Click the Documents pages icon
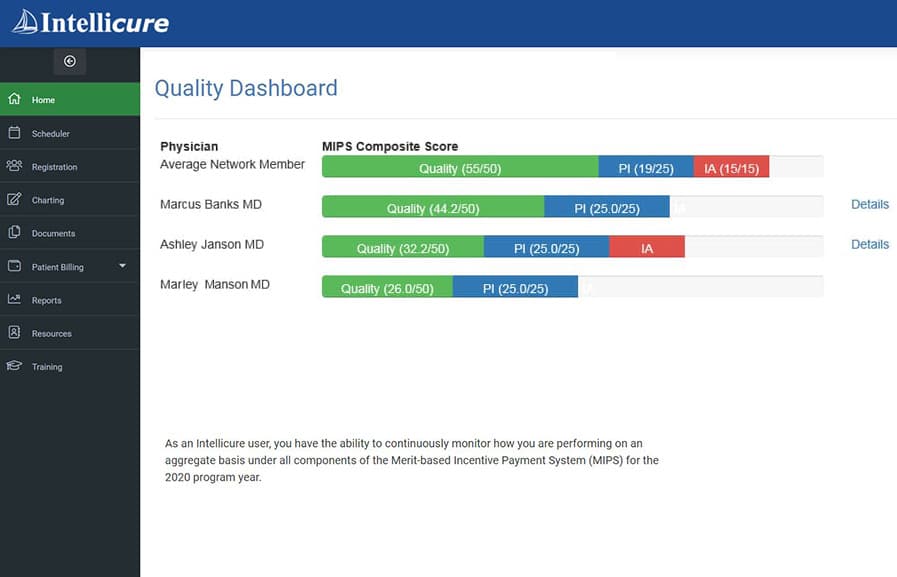 [14, 232]
